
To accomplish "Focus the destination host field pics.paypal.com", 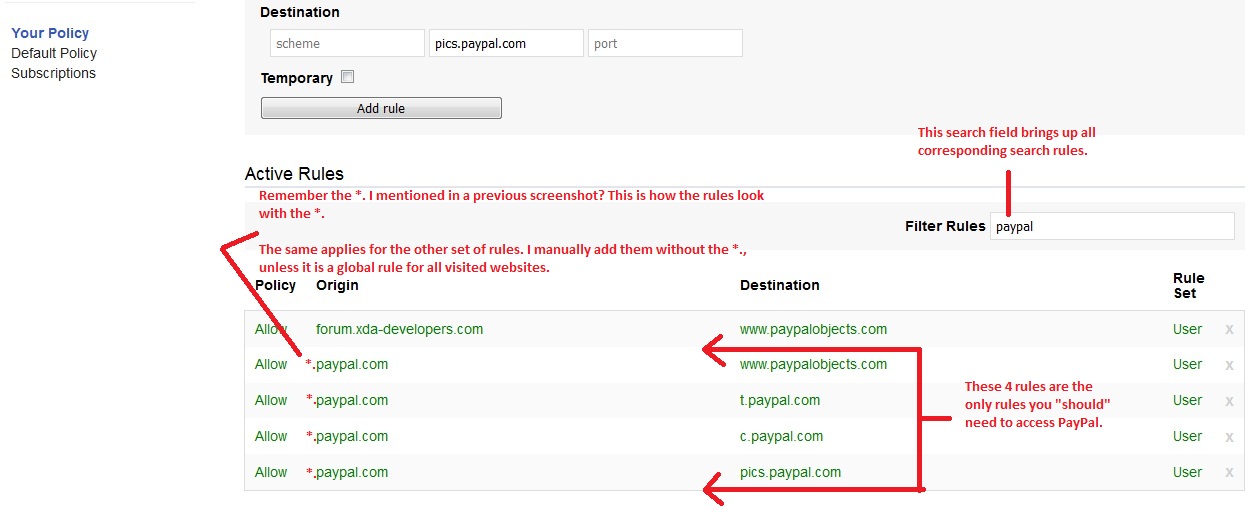I will pyautogui.click(x=506, y=43).
